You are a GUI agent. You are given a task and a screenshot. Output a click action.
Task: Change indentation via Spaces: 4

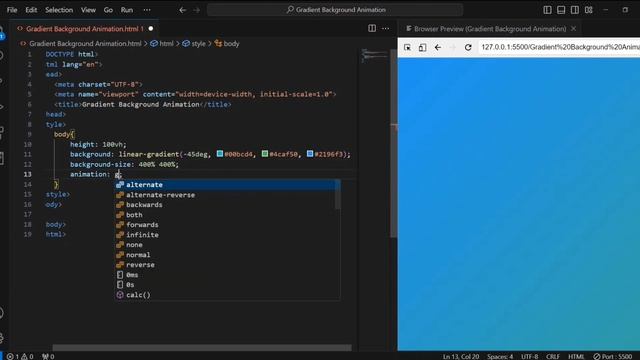tap(500, 356)
